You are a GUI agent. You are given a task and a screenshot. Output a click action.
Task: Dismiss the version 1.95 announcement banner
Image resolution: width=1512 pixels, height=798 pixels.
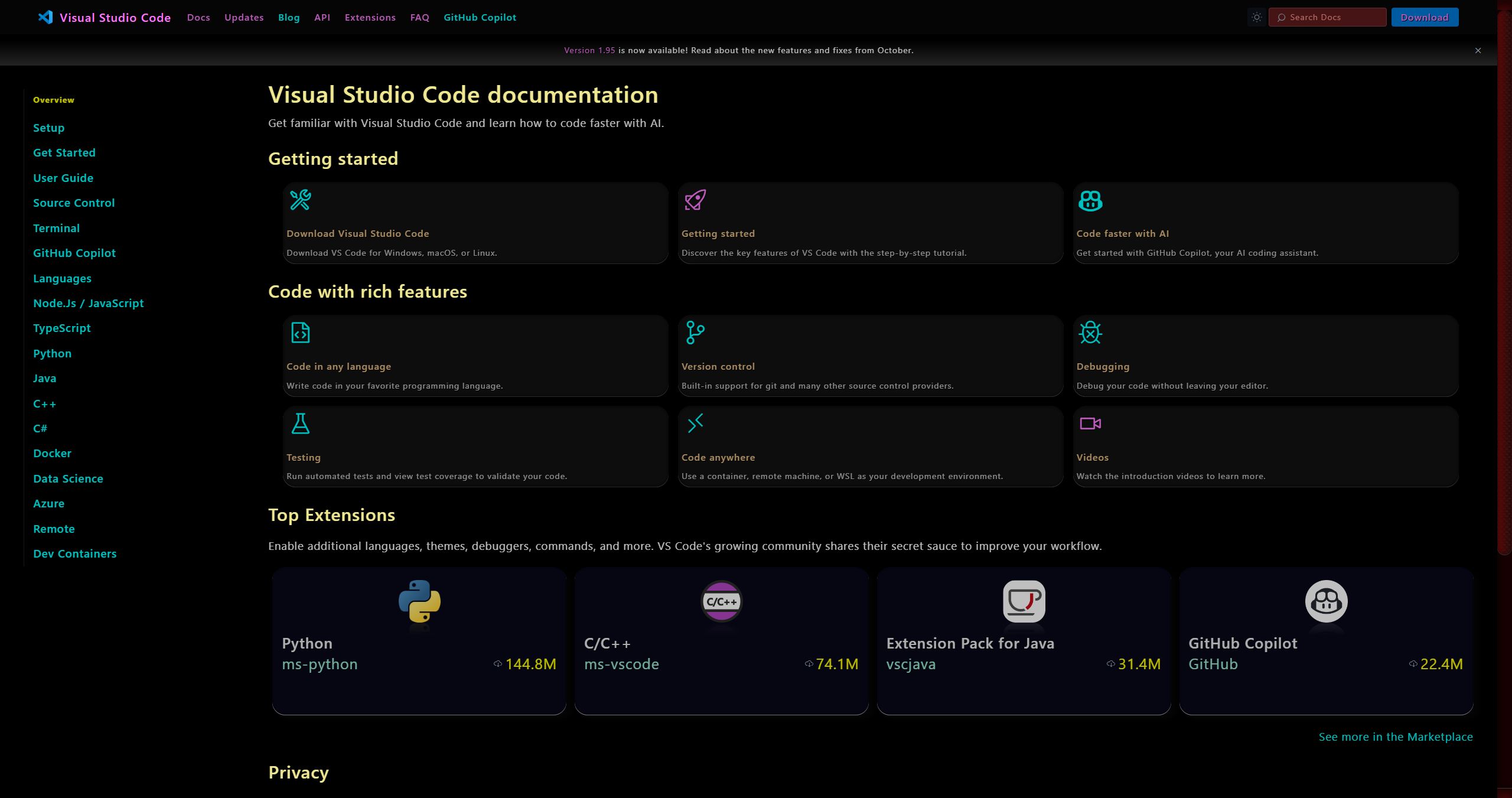[1478, 51]
